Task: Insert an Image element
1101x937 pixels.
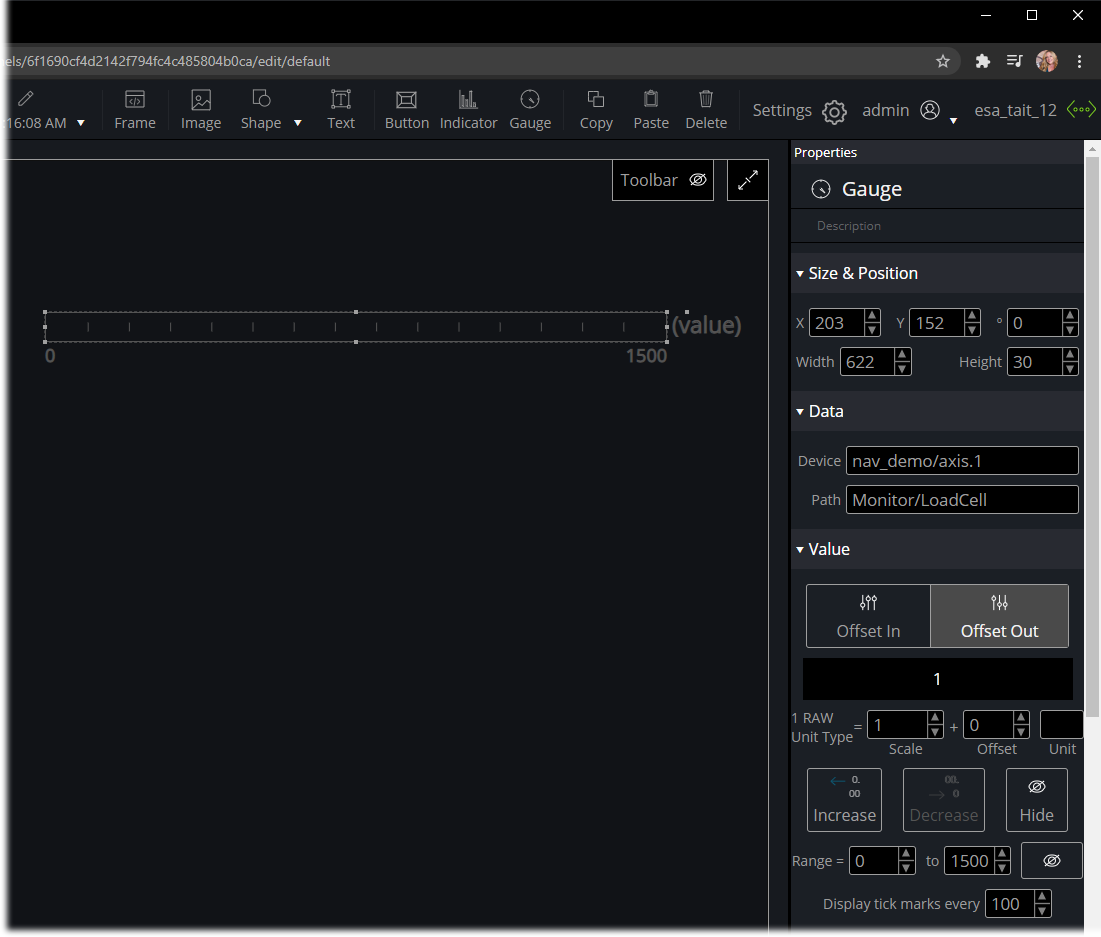Action: [201, 110]
